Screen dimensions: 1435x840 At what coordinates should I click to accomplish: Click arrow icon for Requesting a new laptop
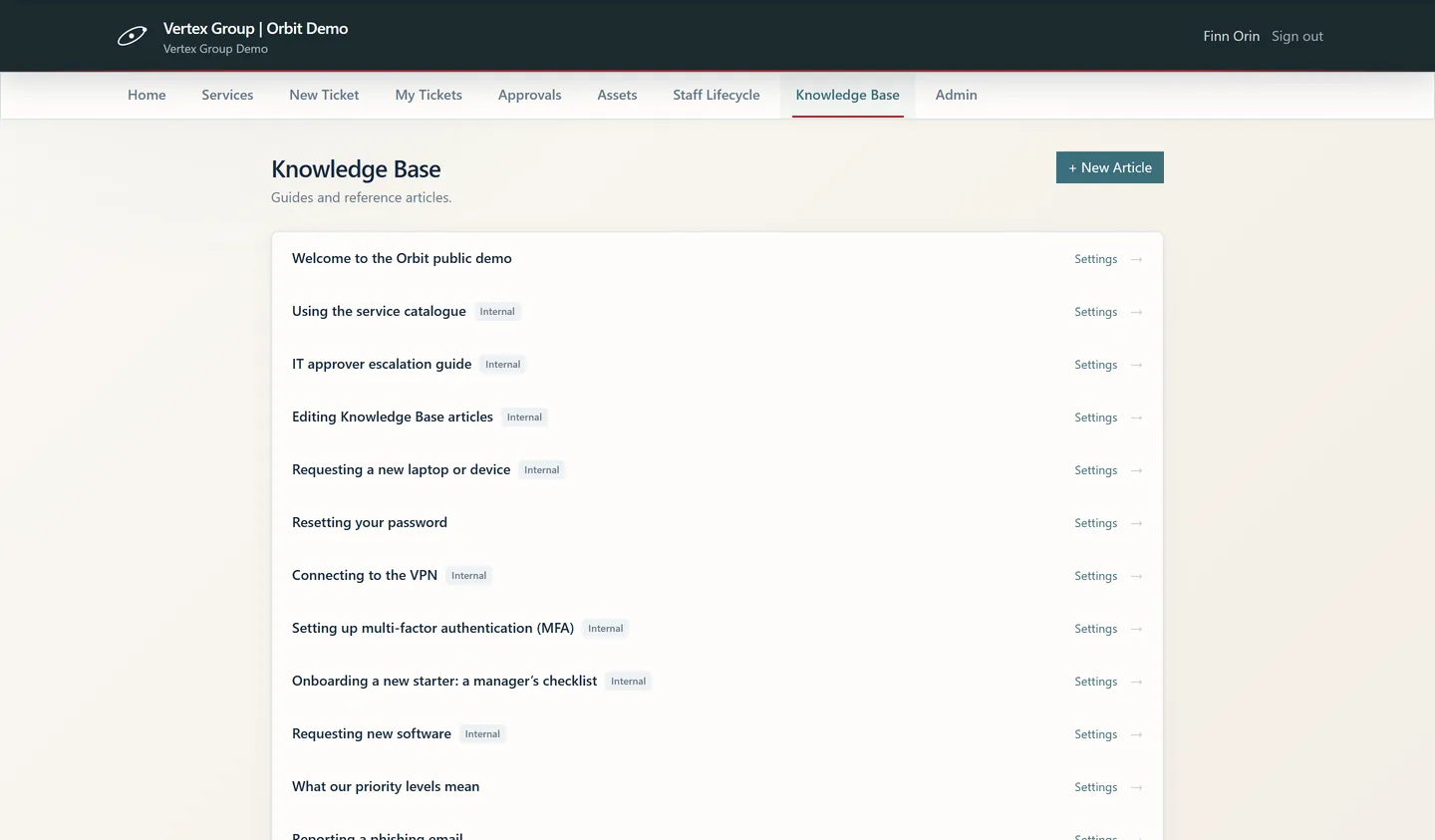1136,470
